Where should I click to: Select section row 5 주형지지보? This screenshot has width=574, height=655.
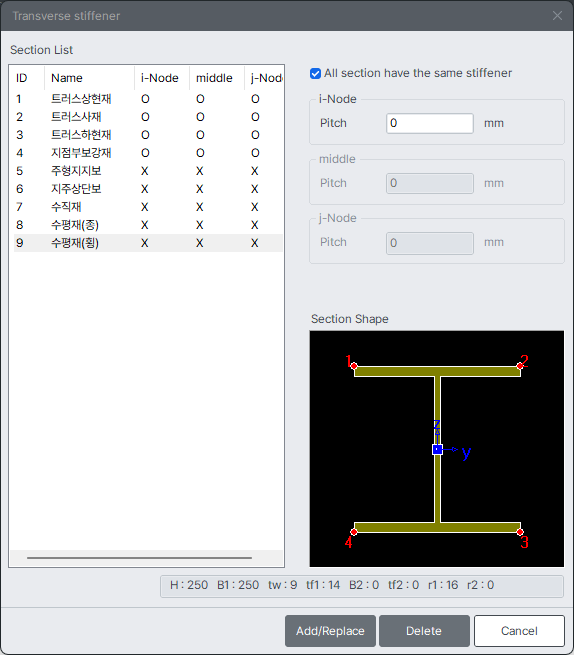point(148,171)
